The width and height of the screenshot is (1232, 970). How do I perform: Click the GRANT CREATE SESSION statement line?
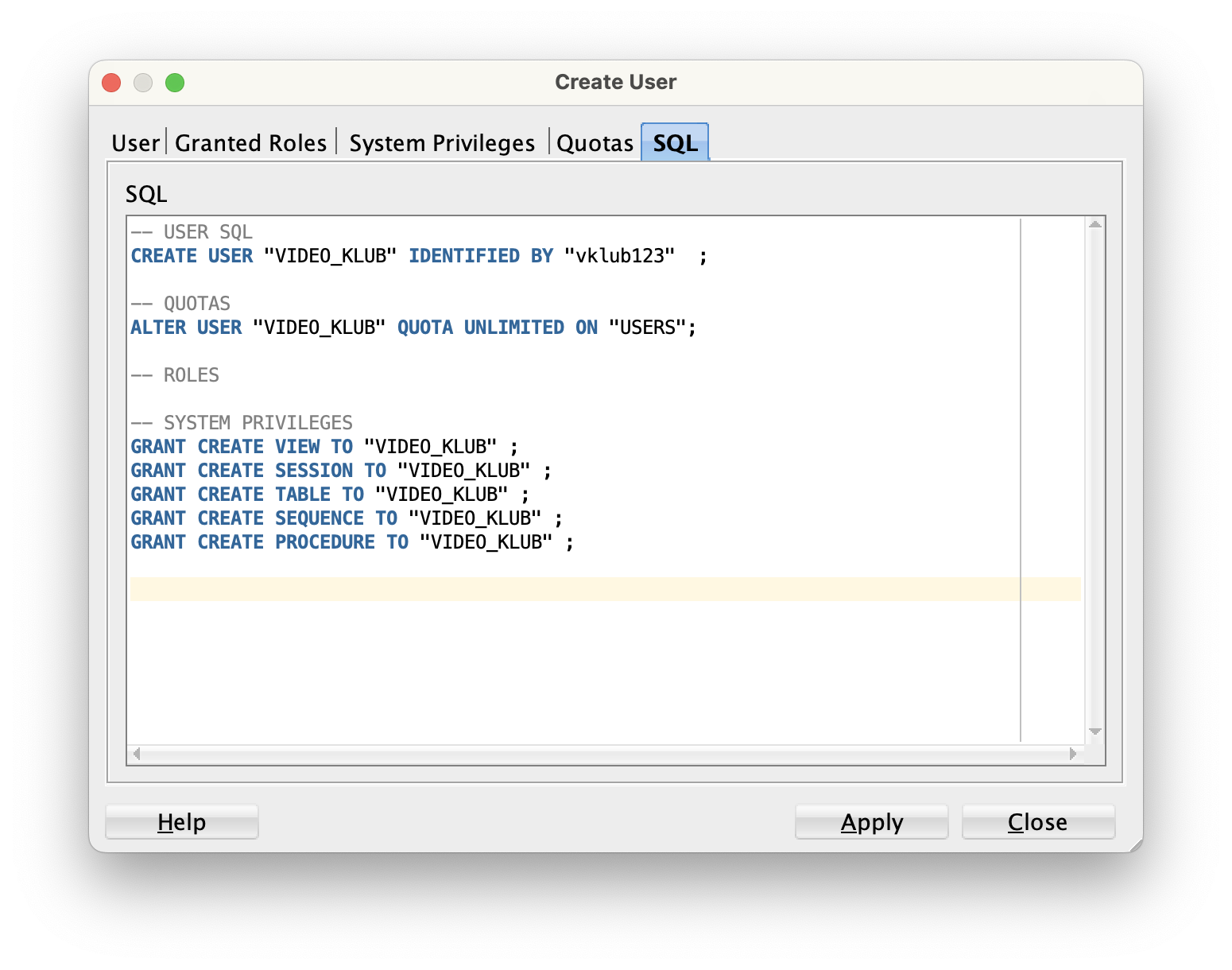[340, 471]
